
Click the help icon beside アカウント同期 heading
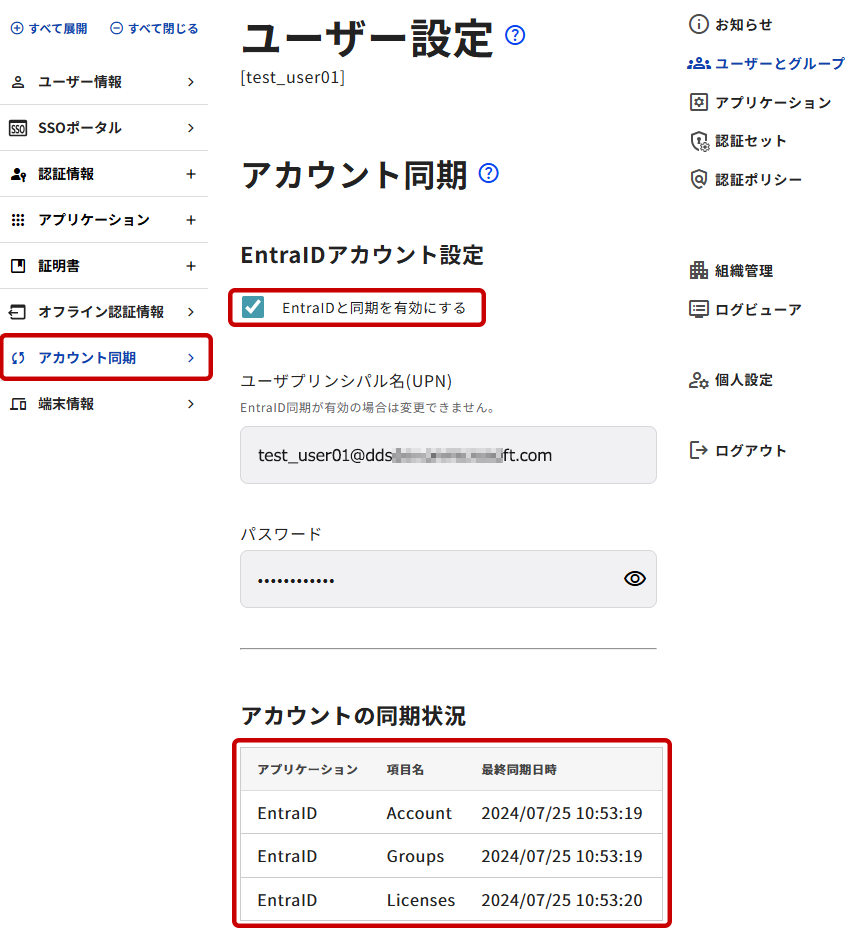coord(489,173)
